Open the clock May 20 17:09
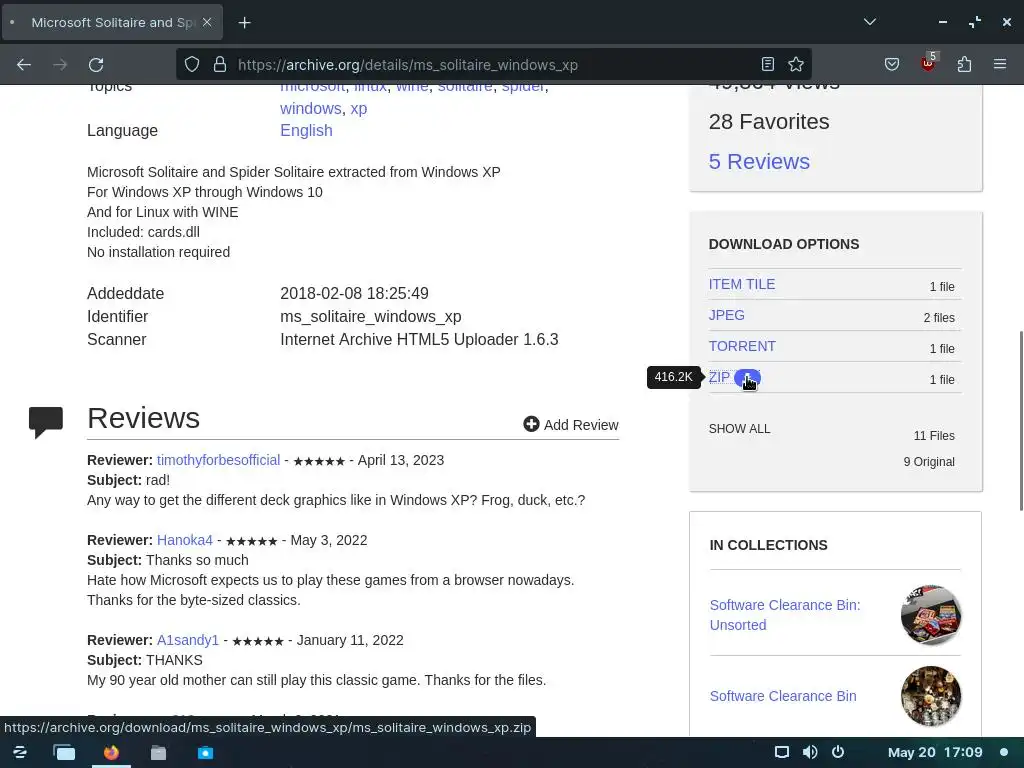The width and height of the screenshot is (1024, 768). point(935,752)
